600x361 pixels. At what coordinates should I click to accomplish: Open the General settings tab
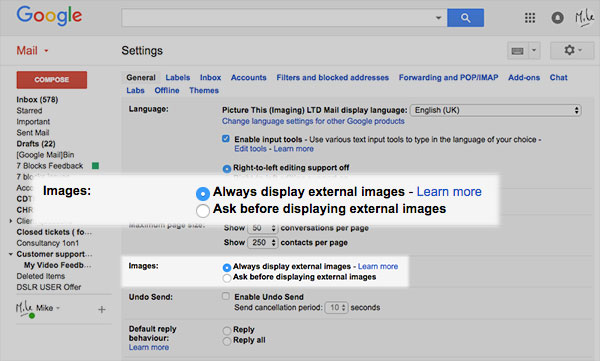coord(141,78)
